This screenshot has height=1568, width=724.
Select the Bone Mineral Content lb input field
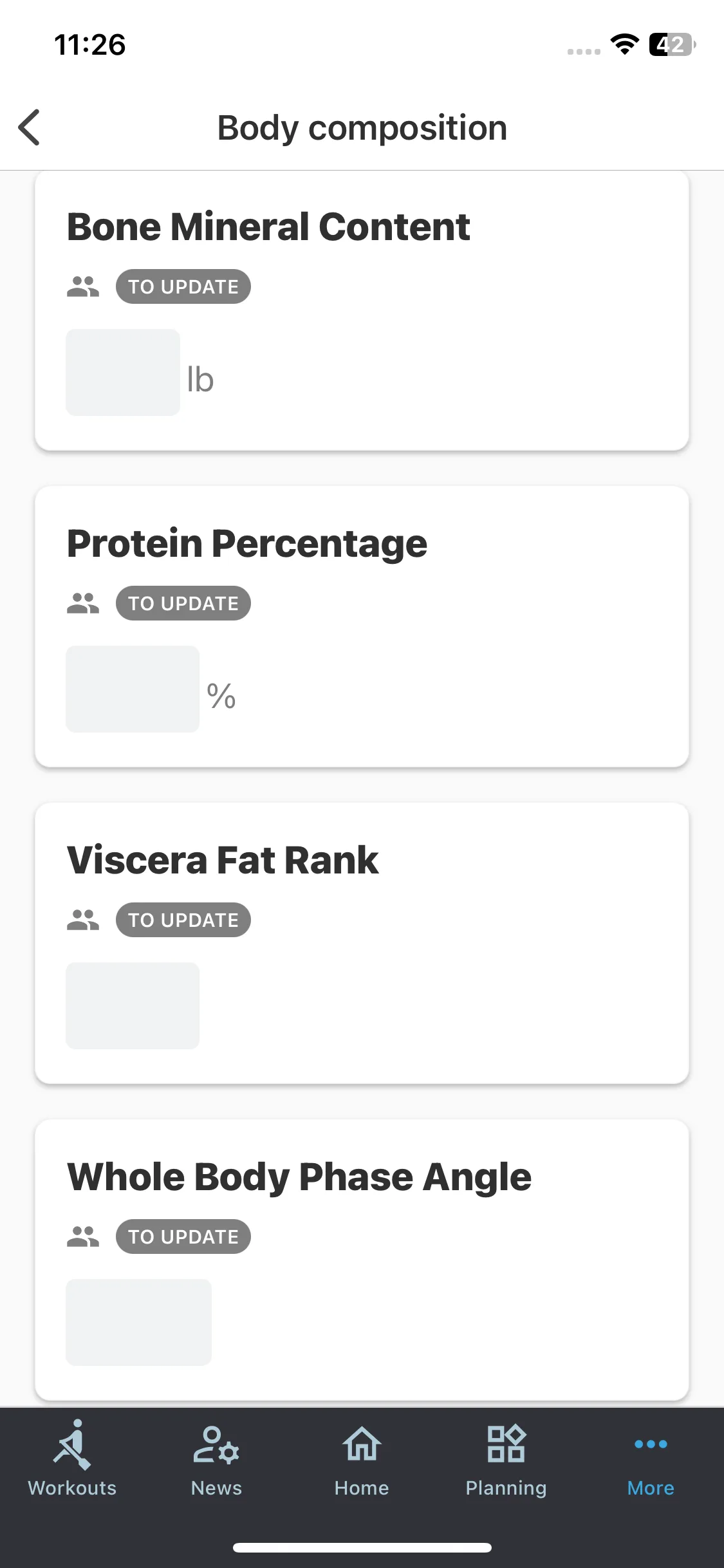(123, 372)
